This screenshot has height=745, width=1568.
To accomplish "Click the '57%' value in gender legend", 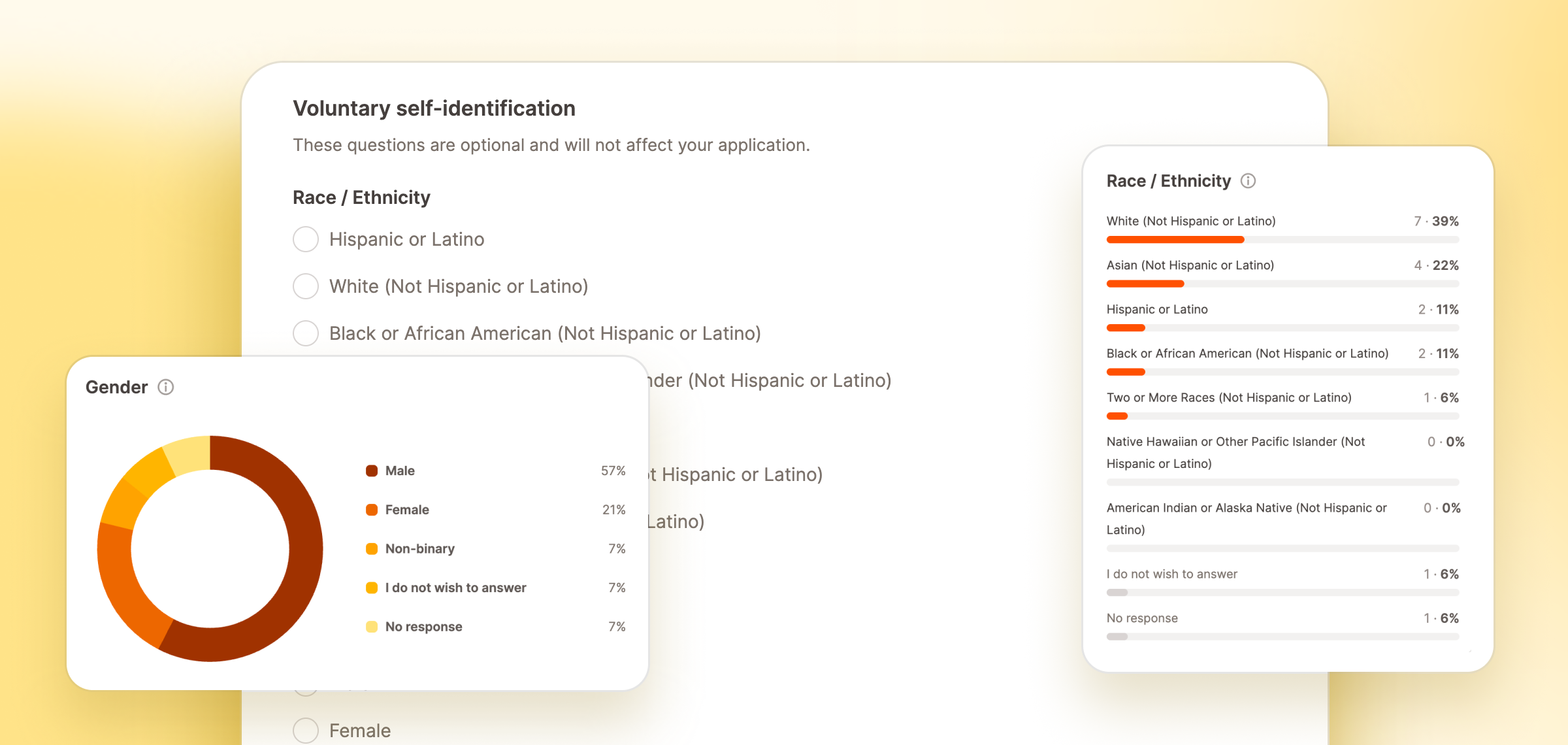I will (x=613, y=471).
